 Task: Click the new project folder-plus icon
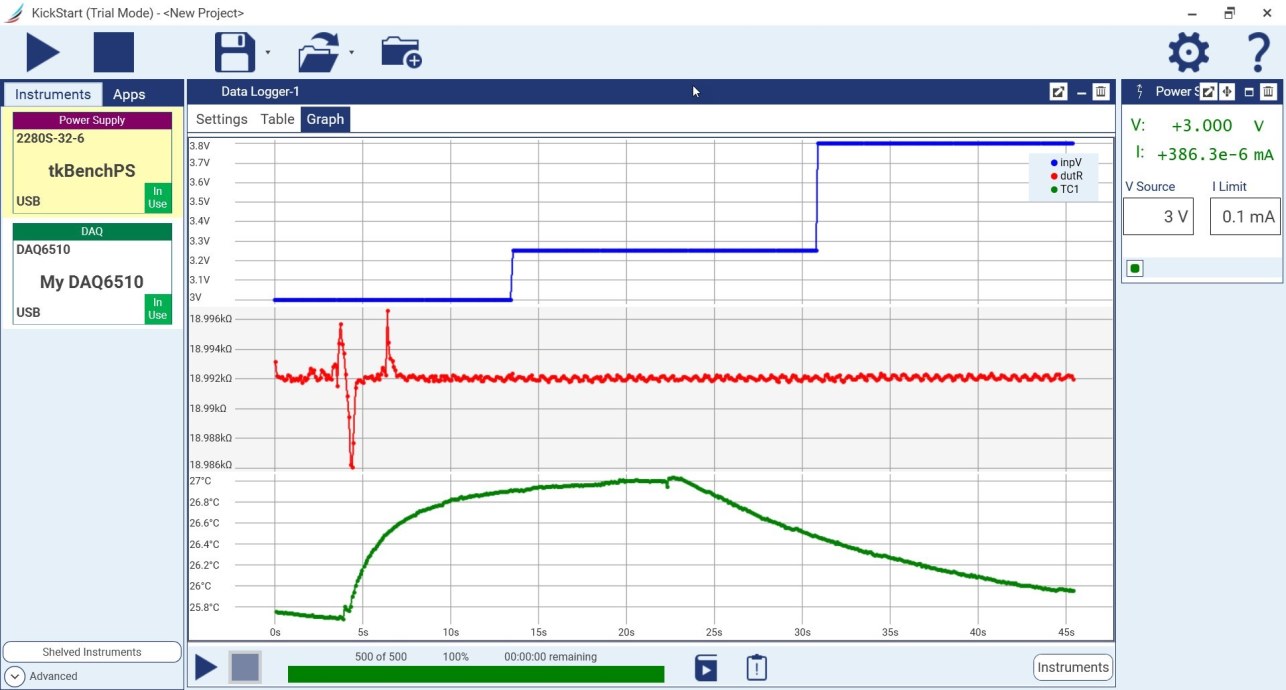click(x=401, y=52)
